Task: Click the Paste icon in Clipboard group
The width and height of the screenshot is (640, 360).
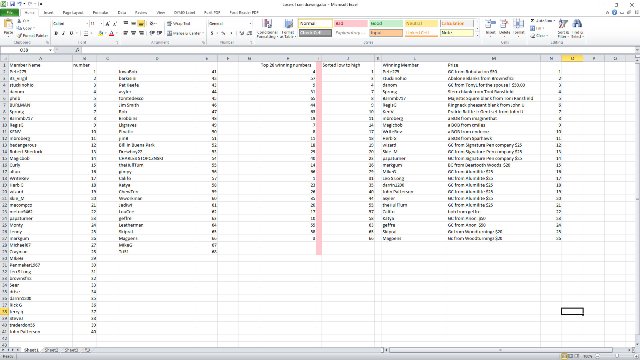Action: pyautogui.click(x=8, y=26)
